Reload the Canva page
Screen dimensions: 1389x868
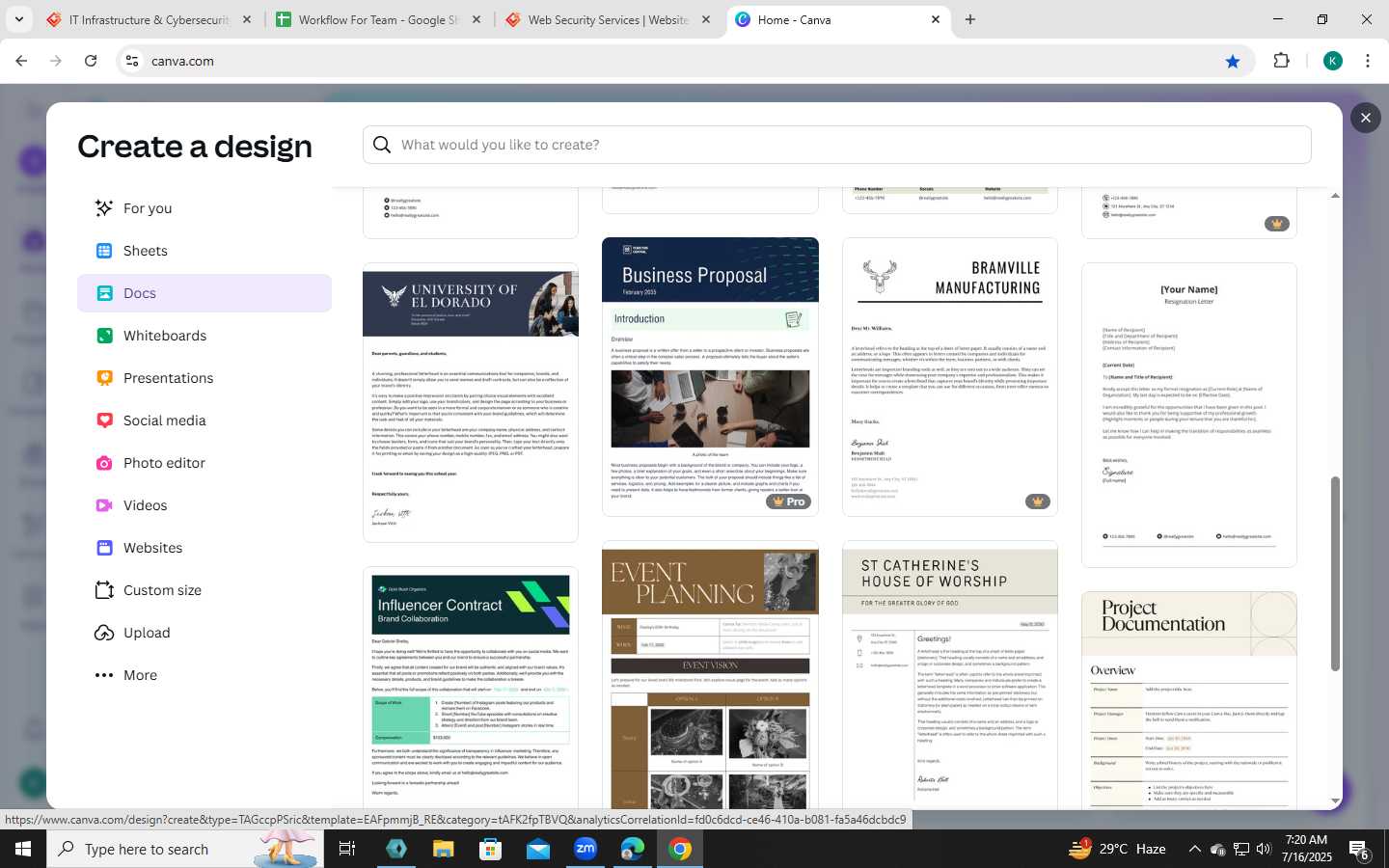click(x=91, y=61)
